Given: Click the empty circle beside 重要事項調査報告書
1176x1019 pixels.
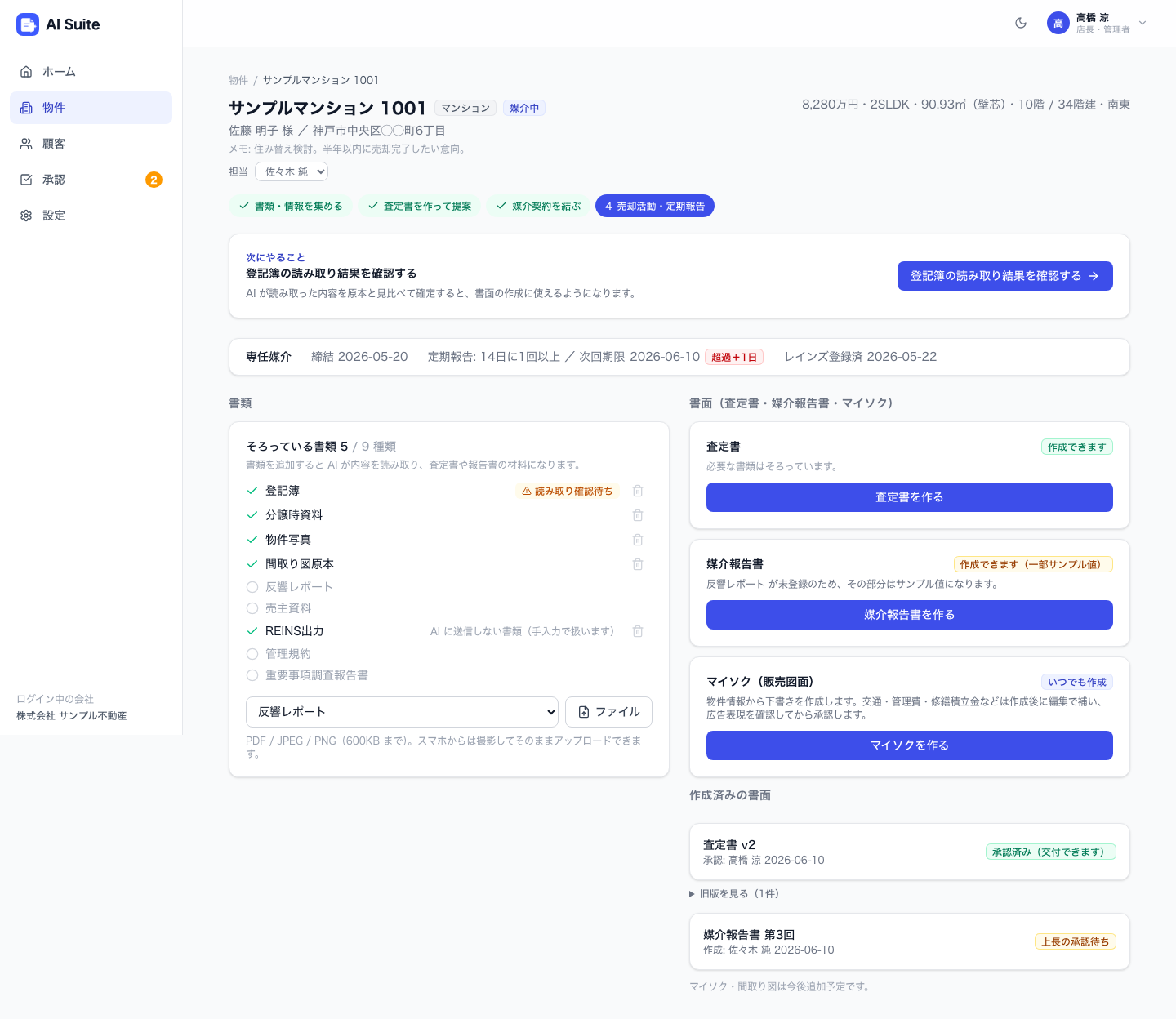Looking at the screenshot, I should pos(252,675).
